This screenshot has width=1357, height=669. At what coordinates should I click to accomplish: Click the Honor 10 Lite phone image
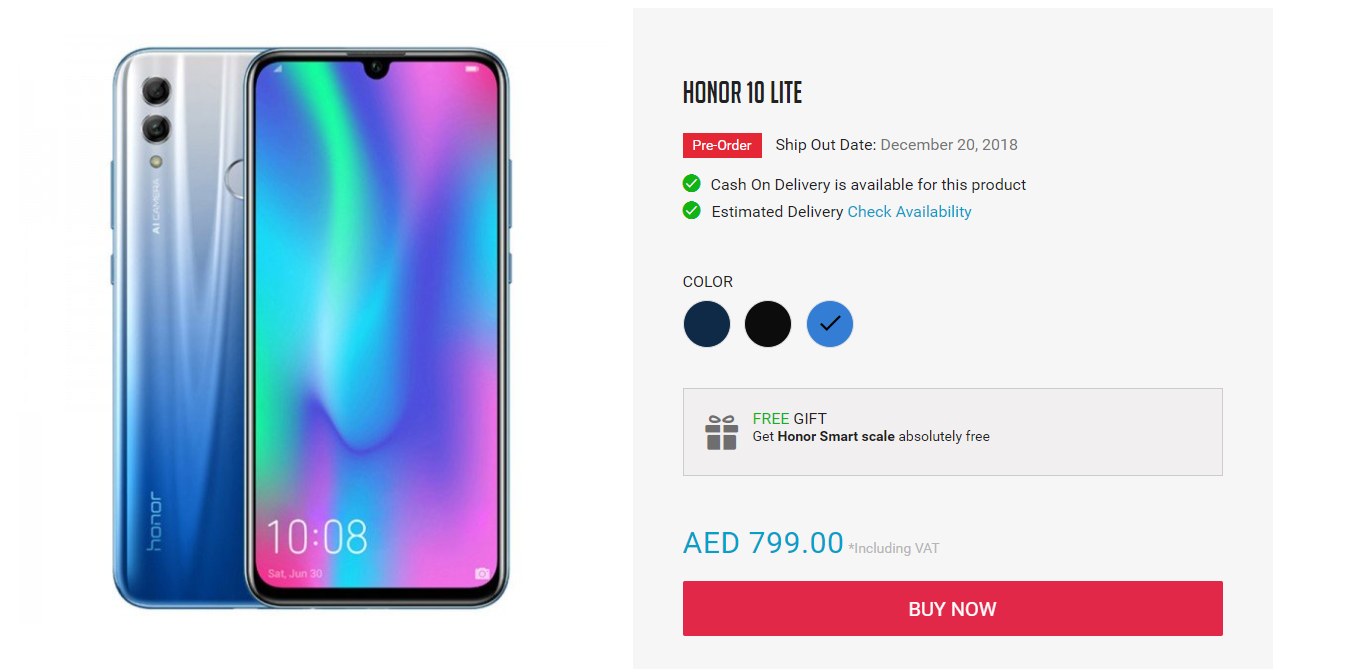[312, 328]
